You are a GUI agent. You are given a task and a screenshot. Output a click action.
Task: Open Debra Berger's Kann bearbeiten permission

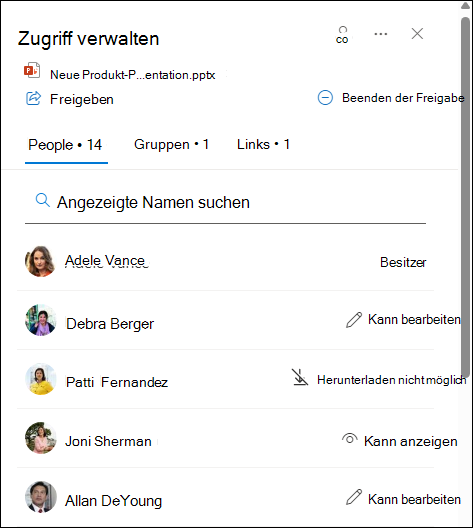tap(414, 319)
